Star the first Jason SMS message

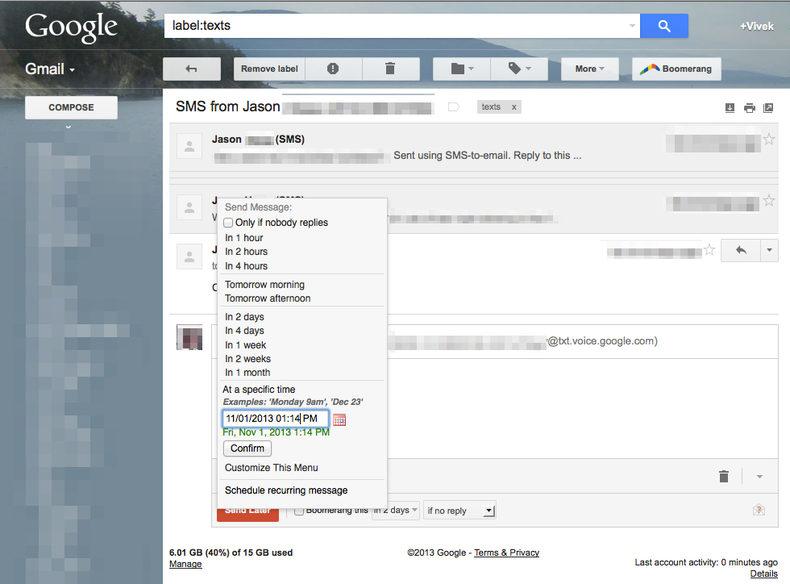(x=769, y=140)
